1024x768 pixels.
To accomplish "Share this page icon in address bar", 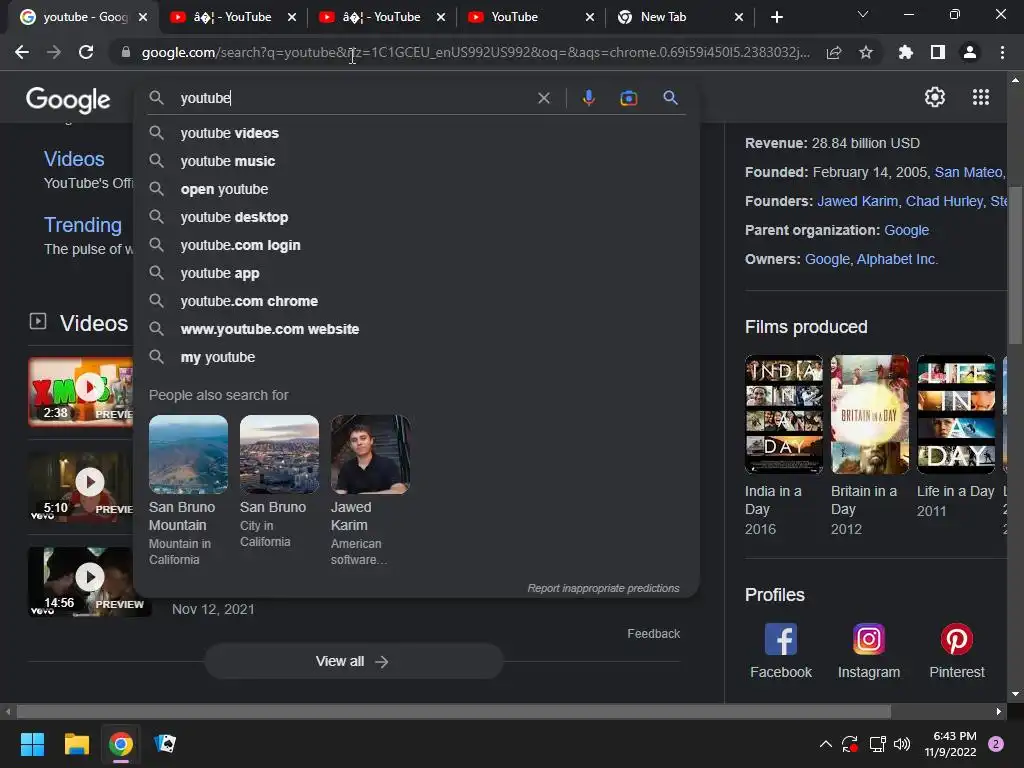I will coord(833,52).
